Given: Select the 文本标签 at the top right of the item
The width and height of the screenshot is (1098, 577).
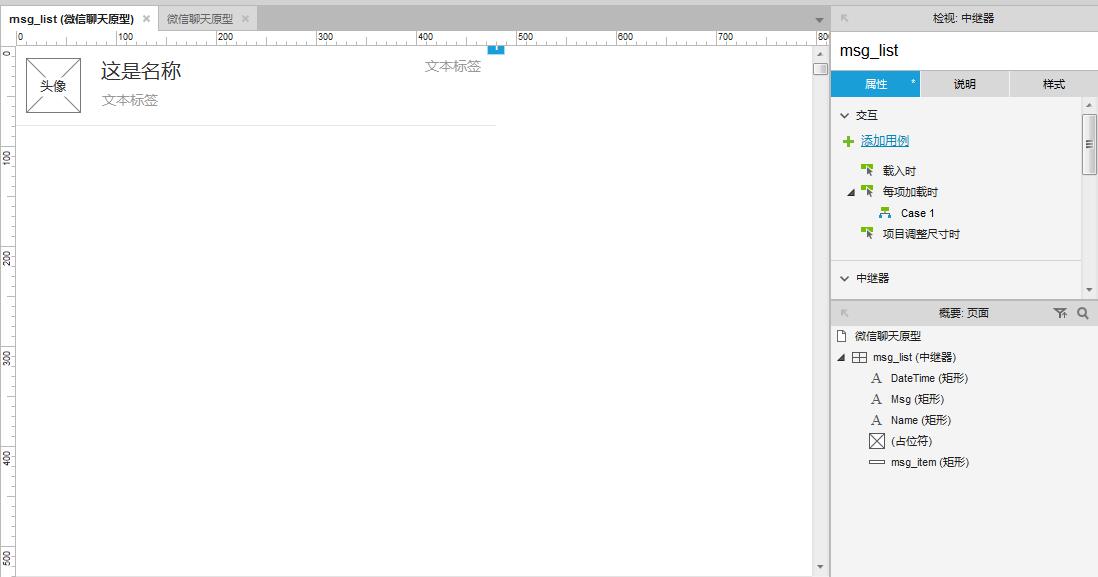Looking at the screenshot, I should click(452, 67).
